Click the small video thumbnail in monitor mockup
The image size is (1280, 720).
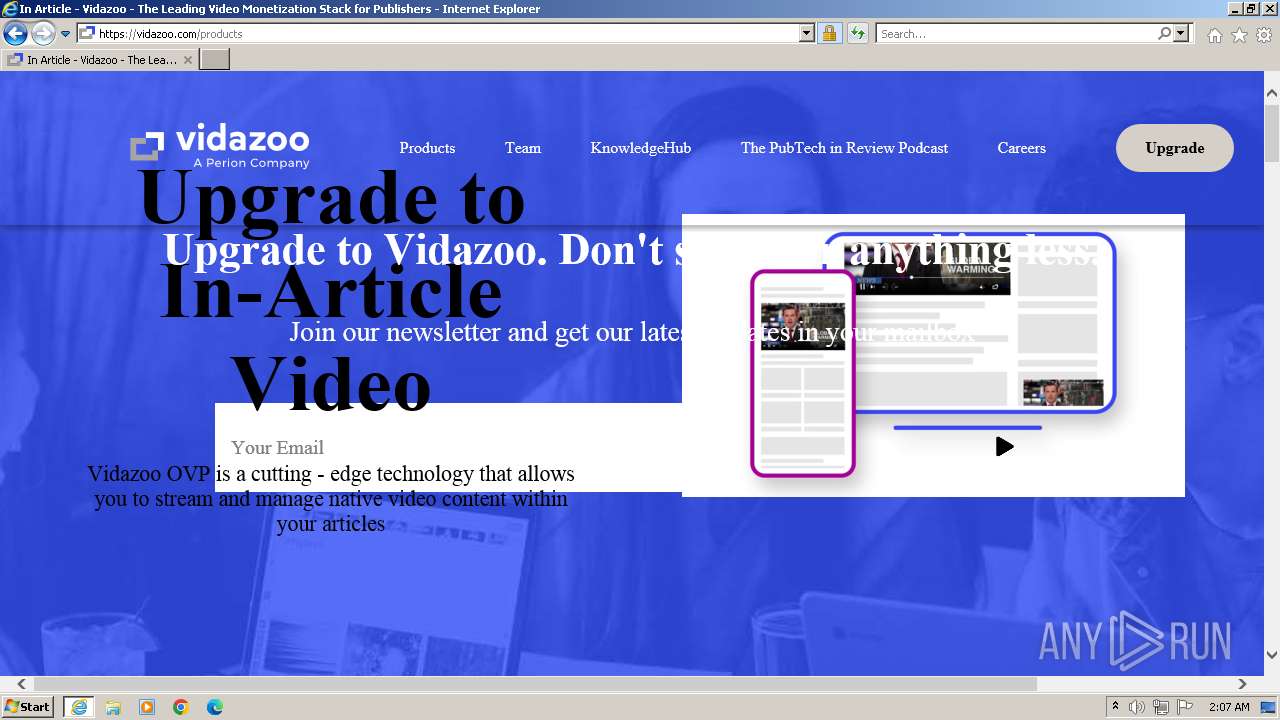pyautogui.click(x=1063, y=392)
